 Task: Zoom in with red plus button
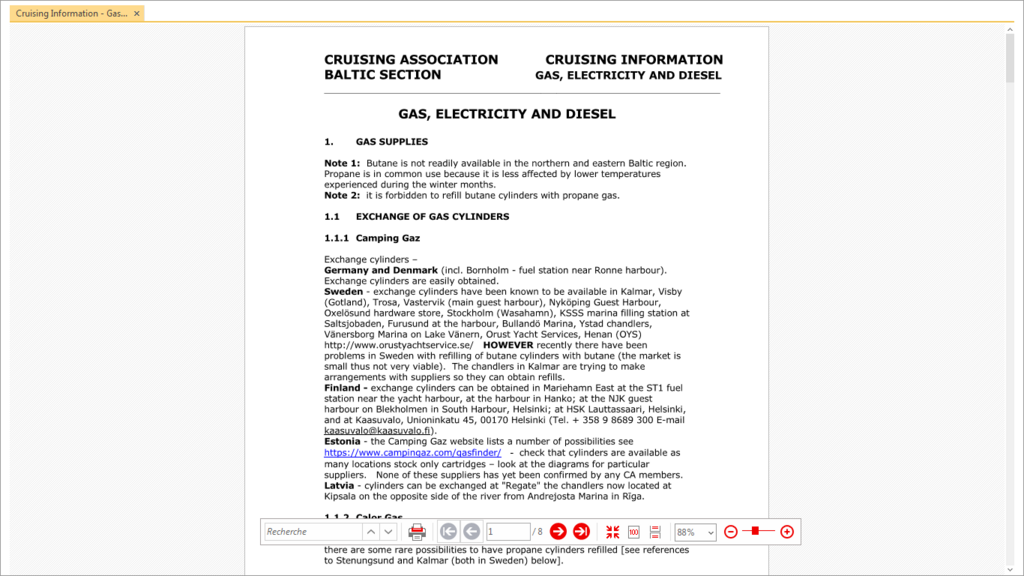coord(787,532)
